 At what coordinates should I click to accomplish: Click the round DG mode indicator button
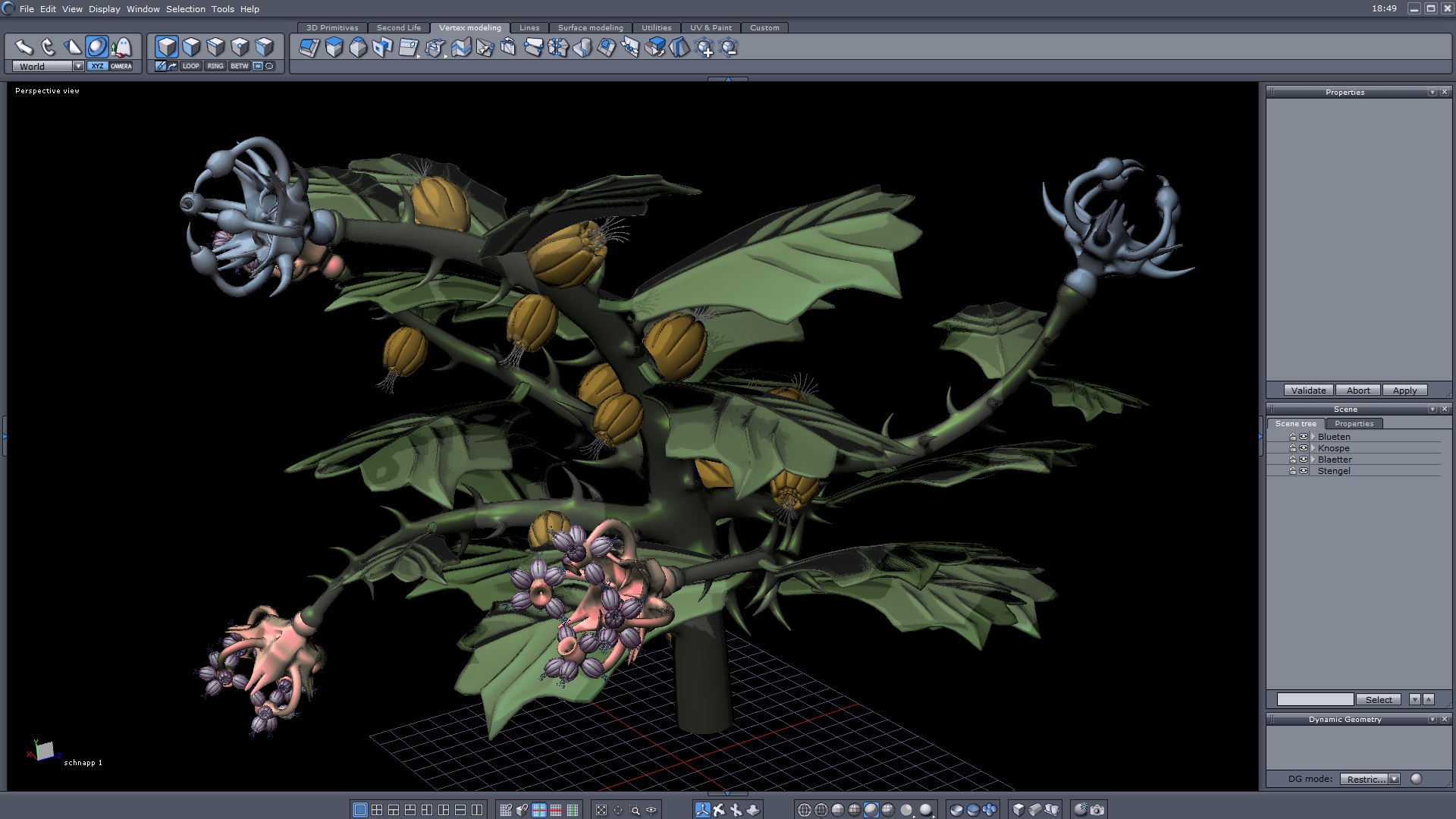coord(1416,779)
